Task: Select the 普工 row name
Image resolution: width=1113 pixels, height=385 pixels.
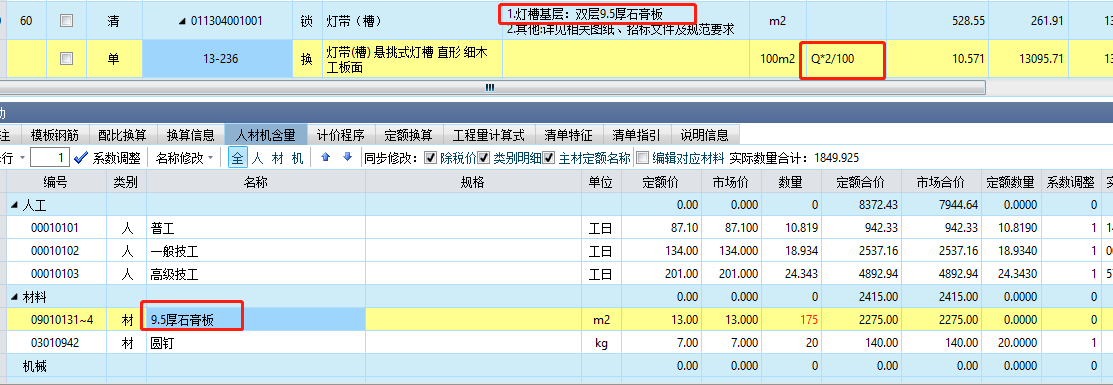Action: coord(163,229)
